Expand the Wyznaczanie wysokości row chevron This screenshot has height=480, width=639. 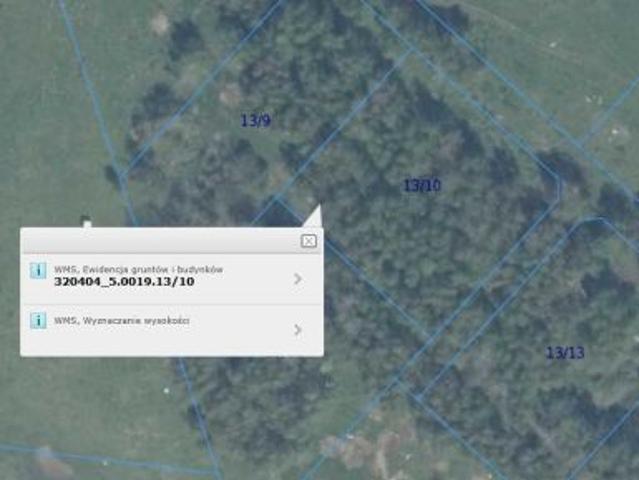298,330
